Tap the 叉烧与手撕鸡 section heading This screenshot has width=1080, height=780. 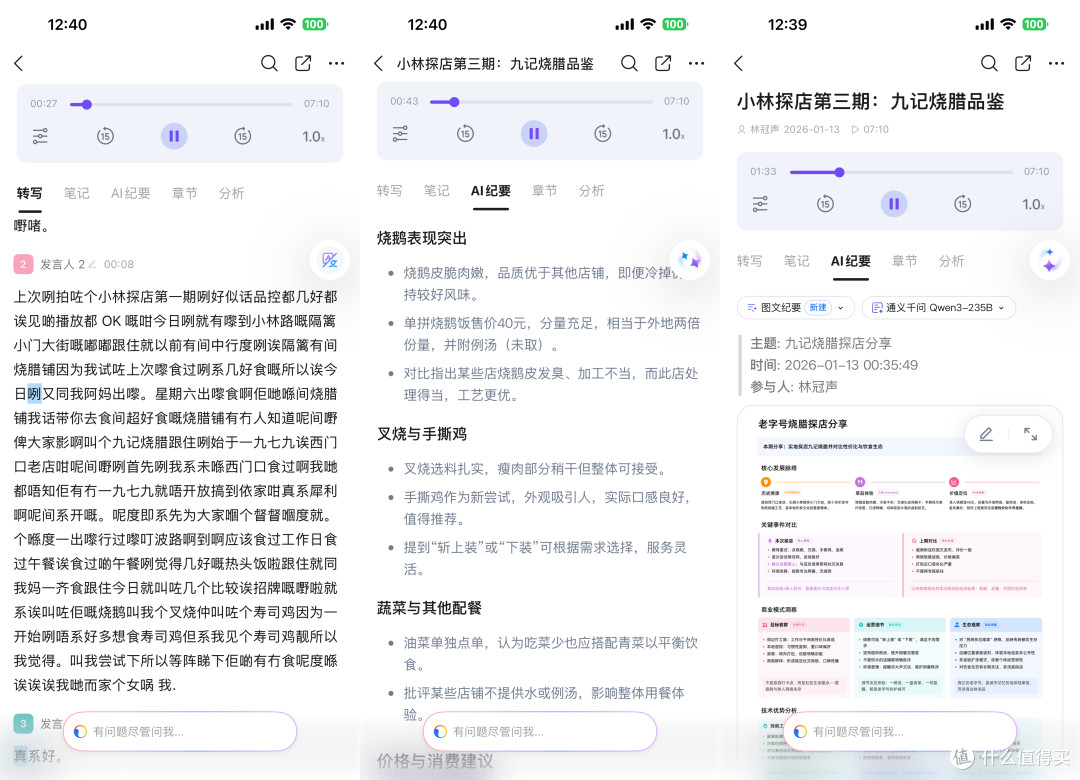(422, 433)
